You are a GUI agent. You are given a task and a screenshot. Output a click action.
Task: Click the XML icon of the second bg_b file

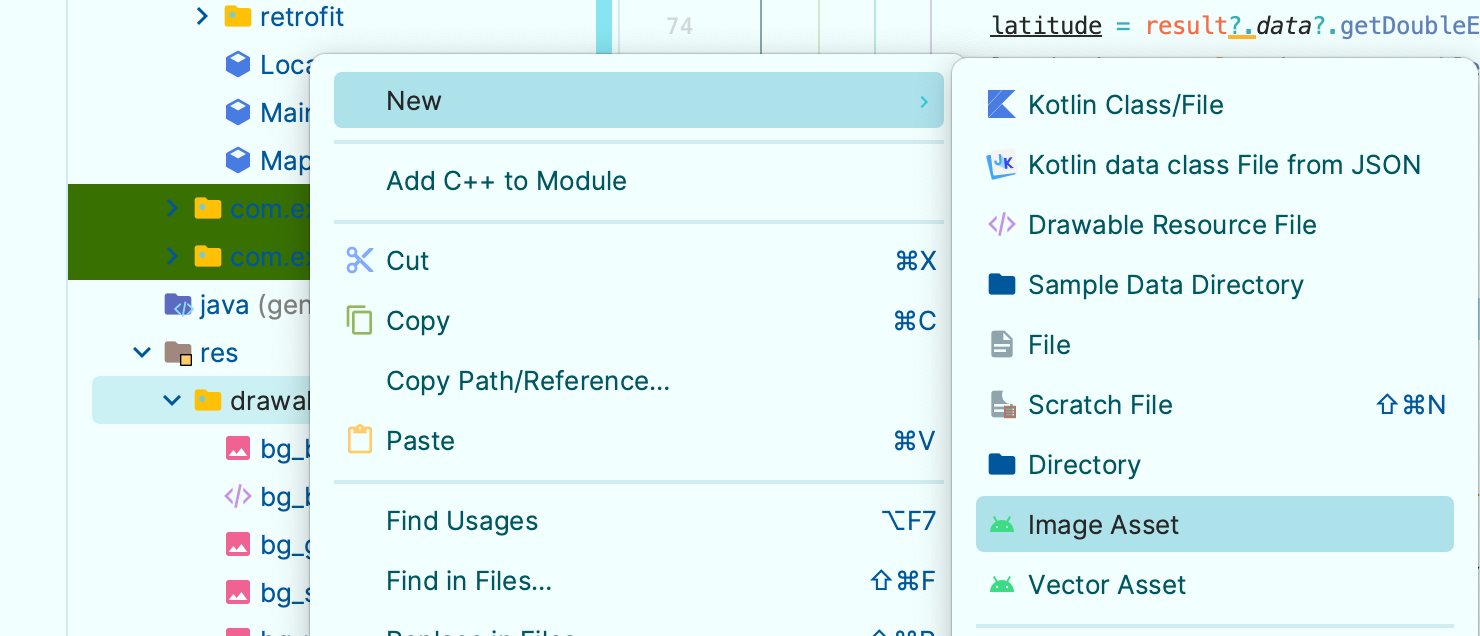[x=238, y=496]
